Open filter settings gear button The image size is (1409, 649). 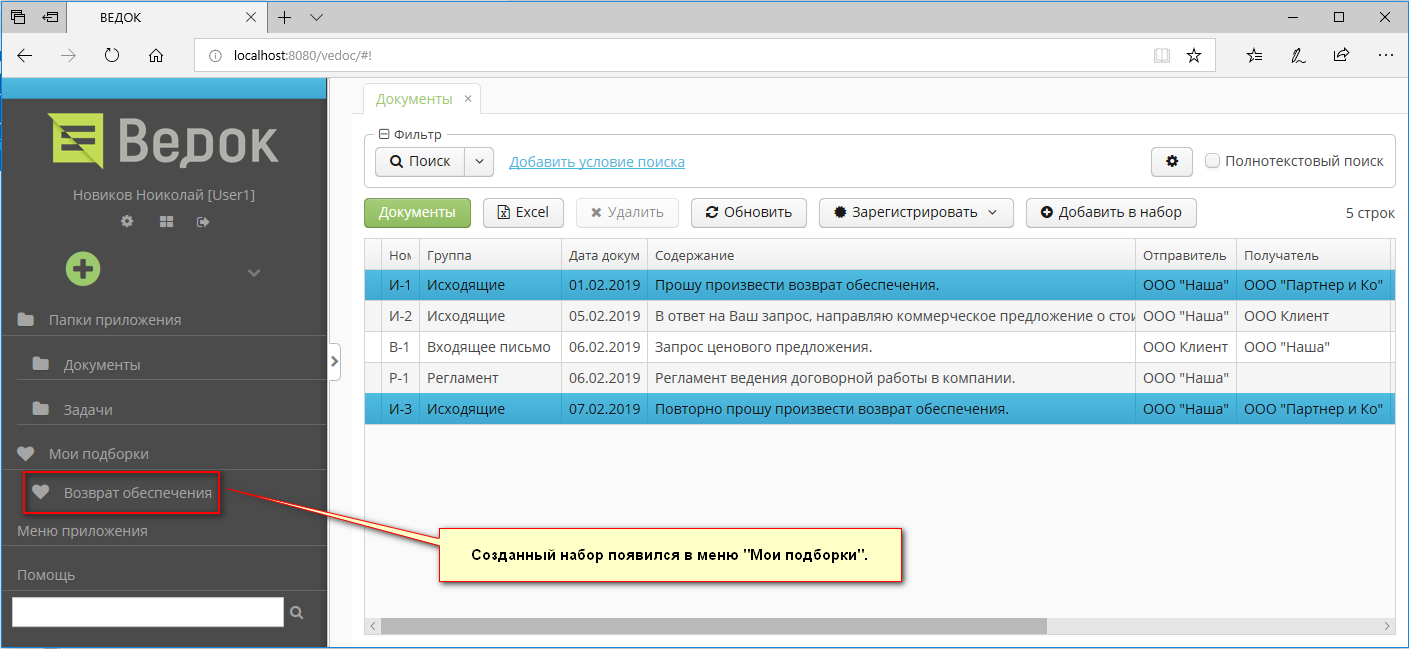(1171, 162)
